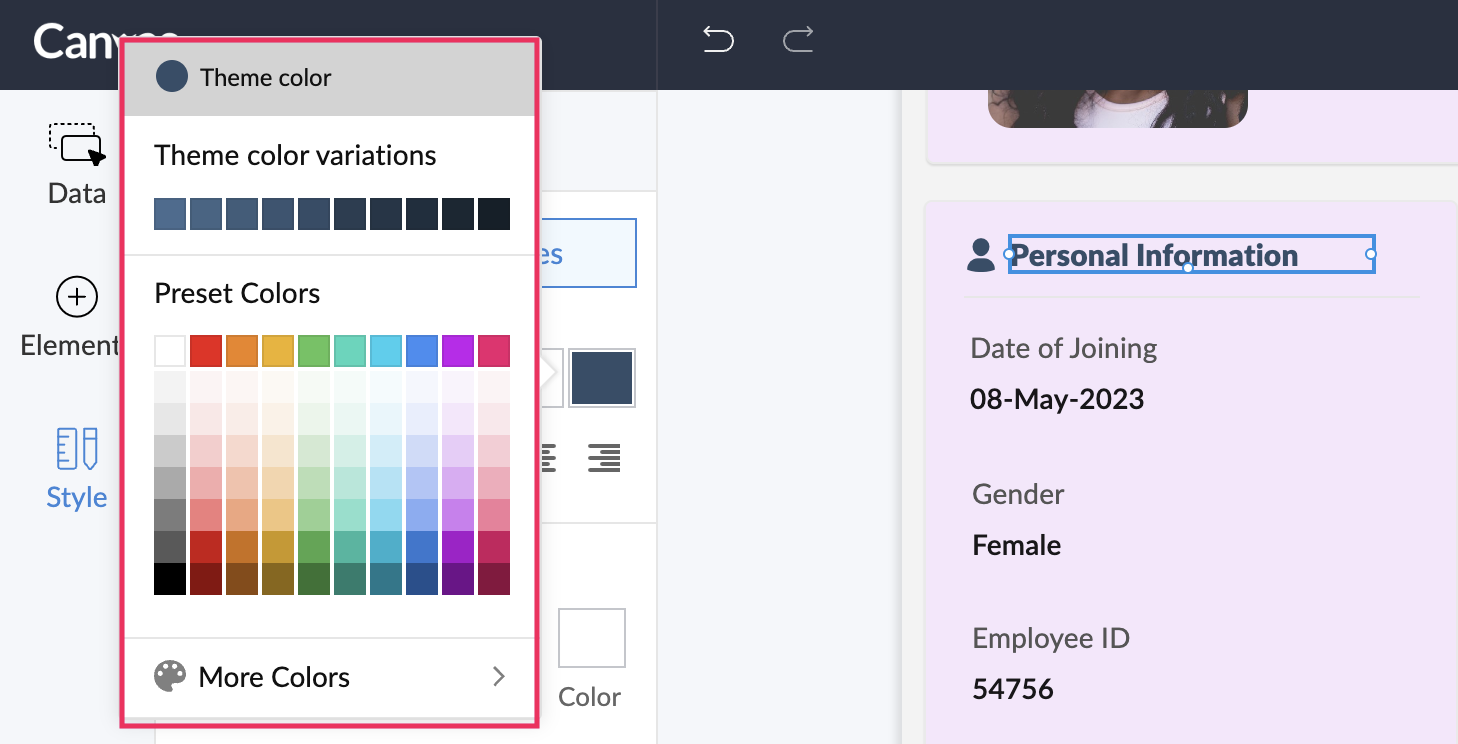Choose the bright teal preset color
Image resolution: width=1458 pixels, height=744 pixels.
[350, 351]
